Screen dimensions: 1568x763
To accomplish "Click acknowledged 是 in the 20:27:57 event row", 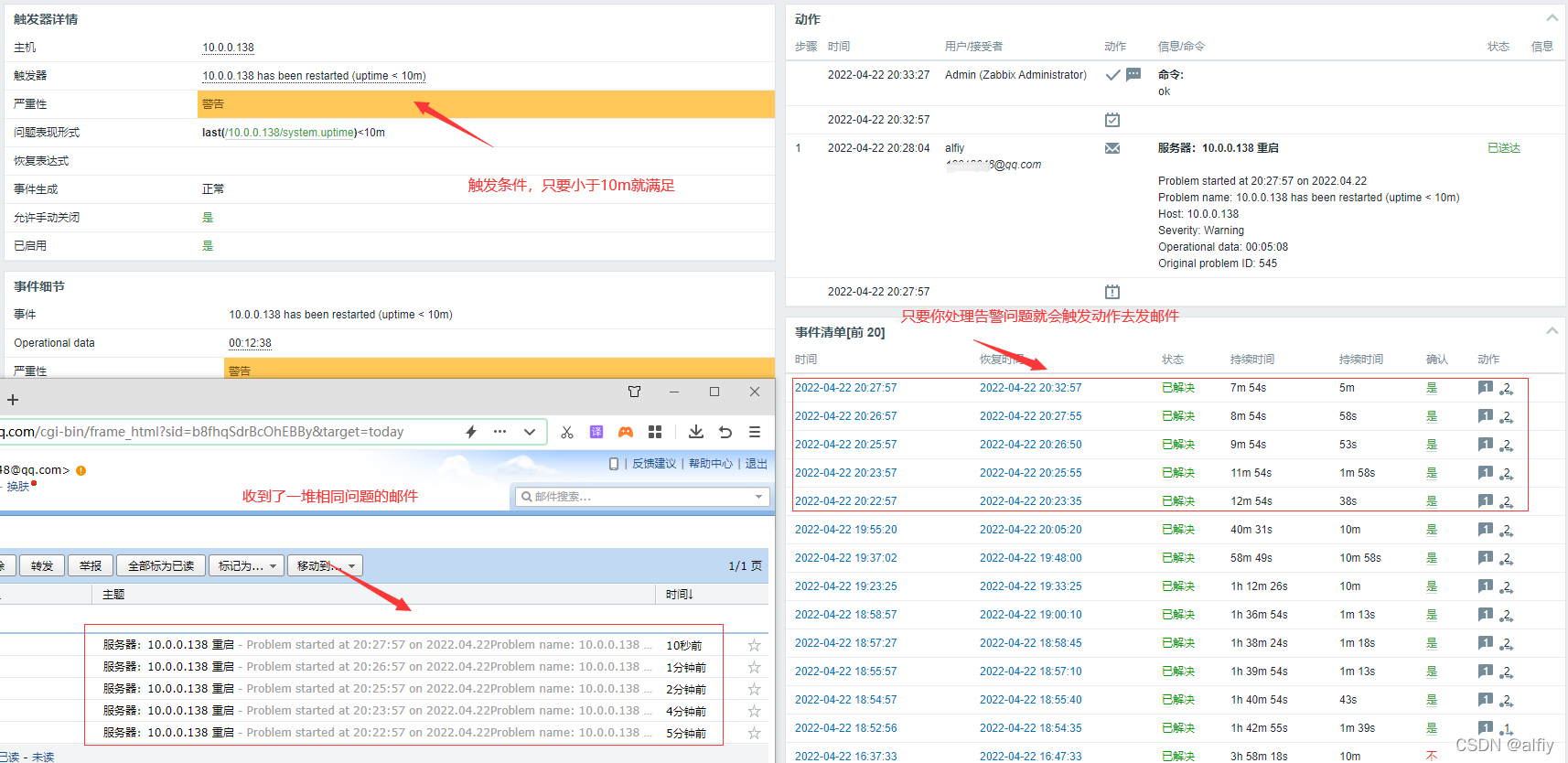I will pyautogui.click(x=1432, y=388).
